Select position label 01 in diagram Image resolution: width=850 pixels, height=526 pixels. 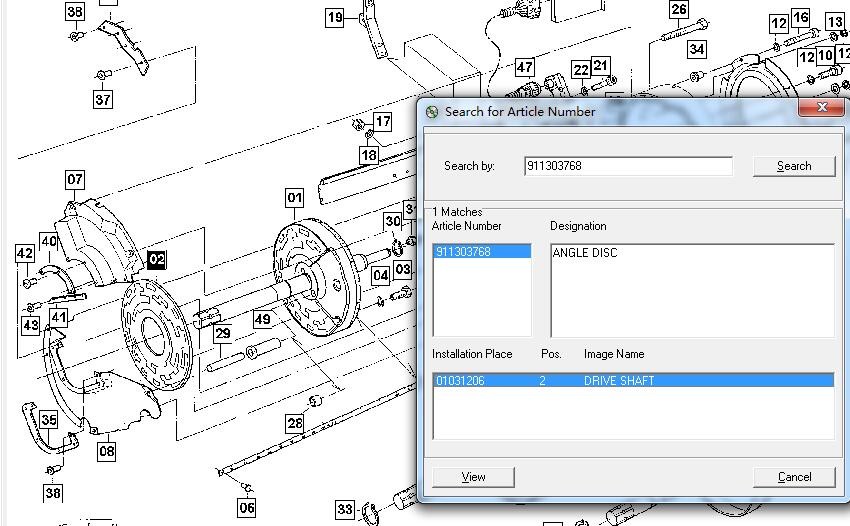coord(294,197)
